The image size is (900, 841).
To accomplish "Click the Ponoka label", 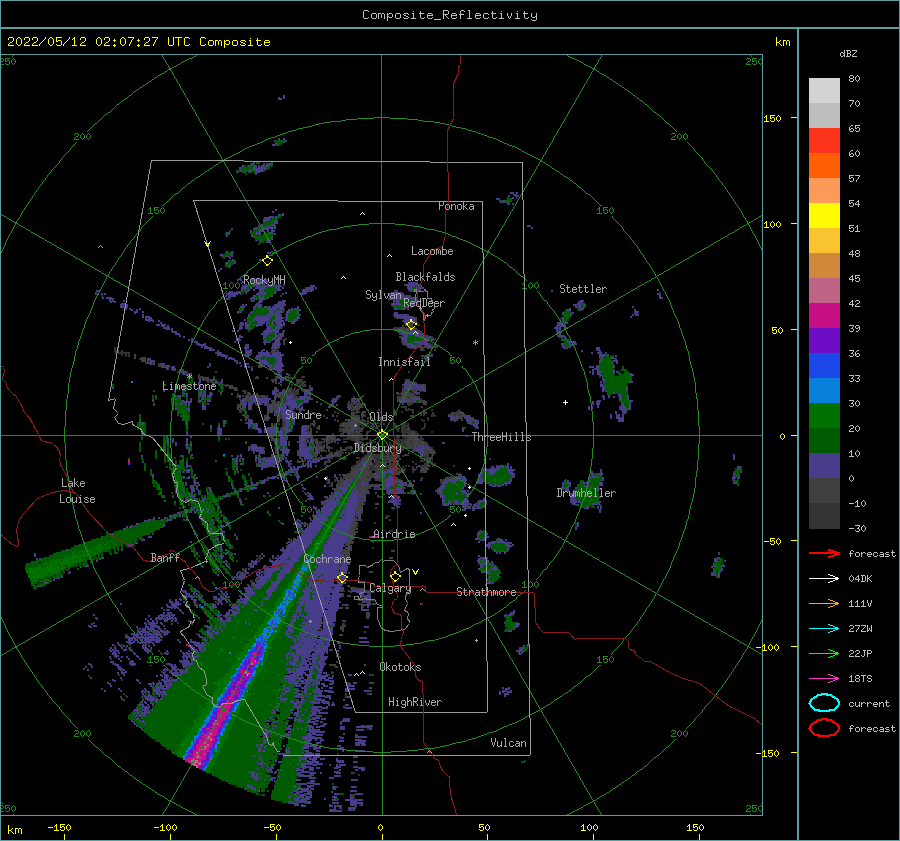I will point(456,206).
